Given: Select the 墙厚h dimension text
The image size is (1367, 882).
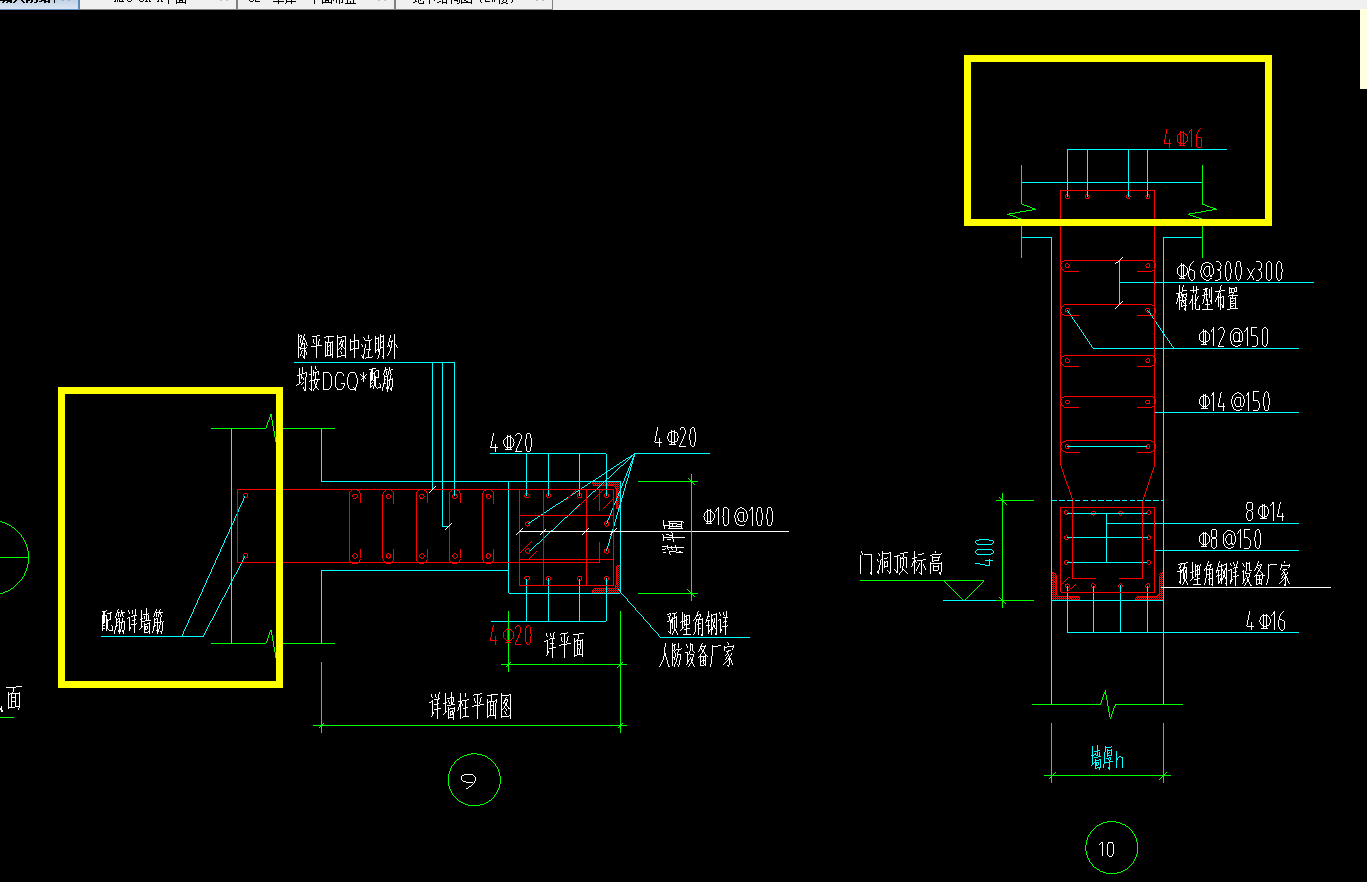Looking at the screenshot, I should pyautogui.click(x=1107, y=759).
